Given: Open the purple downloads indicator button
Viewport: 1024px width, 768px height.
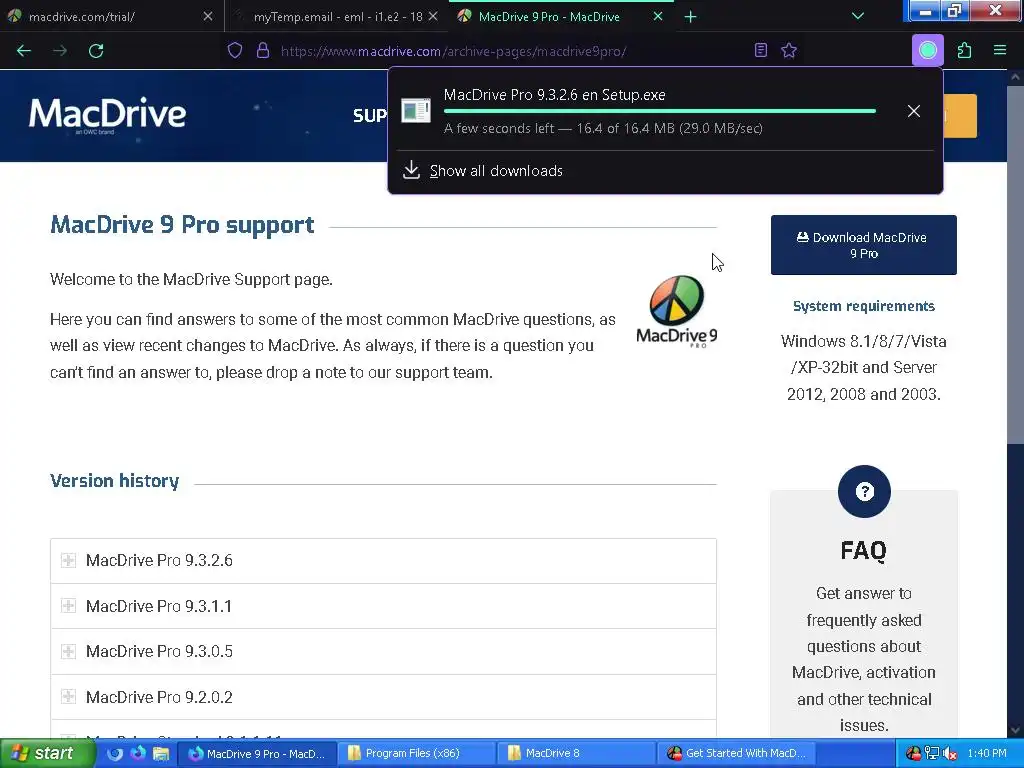Looking at the screenshot, I should coord(927,50).
